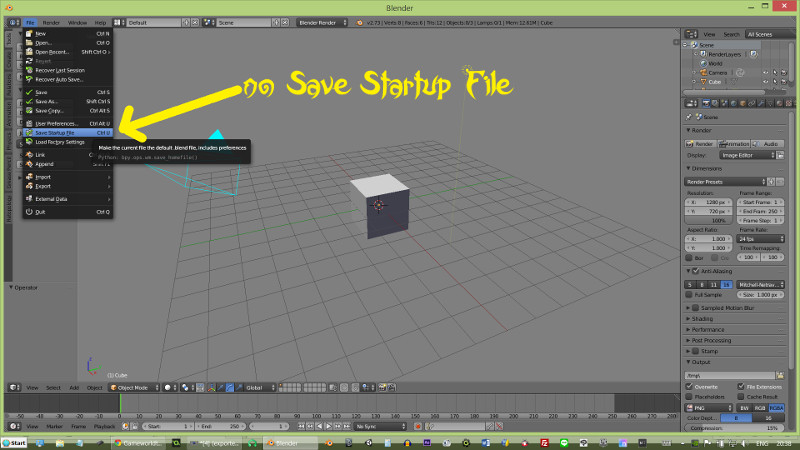The width and height of the screenshot is (800, 450).
Task: Open the Render Presets dropdown
Action: click(725, 182)
